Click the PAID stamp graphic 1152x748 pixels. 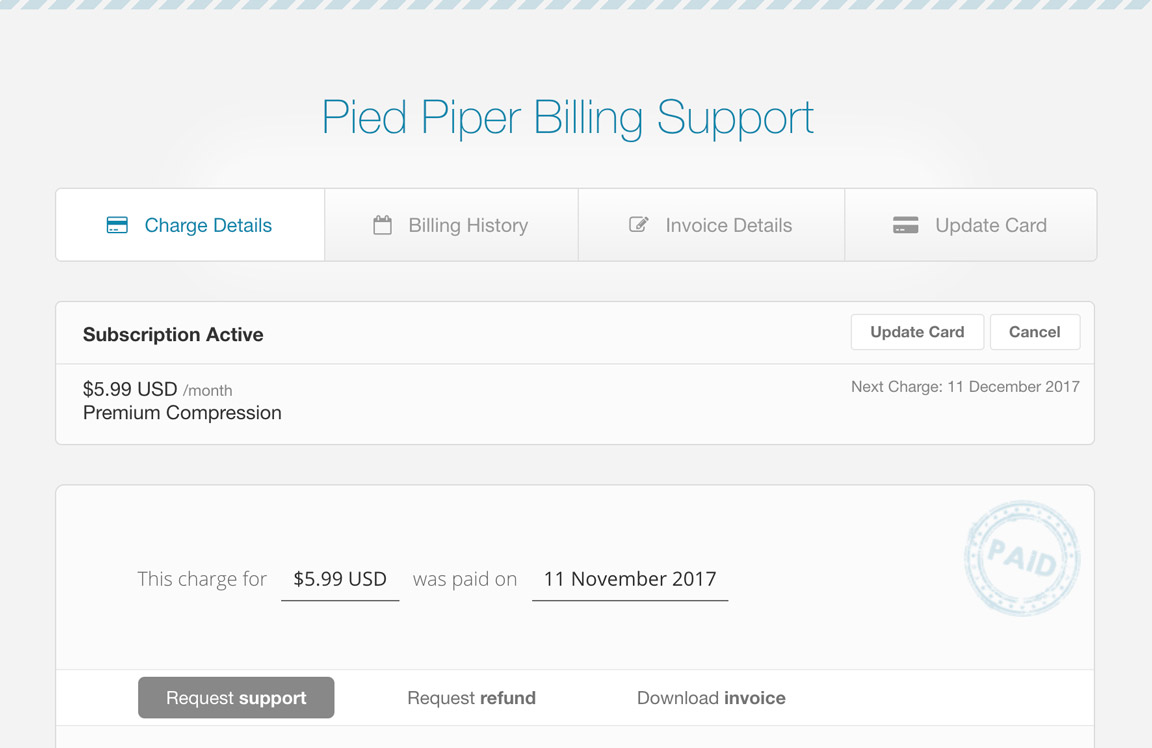point(1022,558)
